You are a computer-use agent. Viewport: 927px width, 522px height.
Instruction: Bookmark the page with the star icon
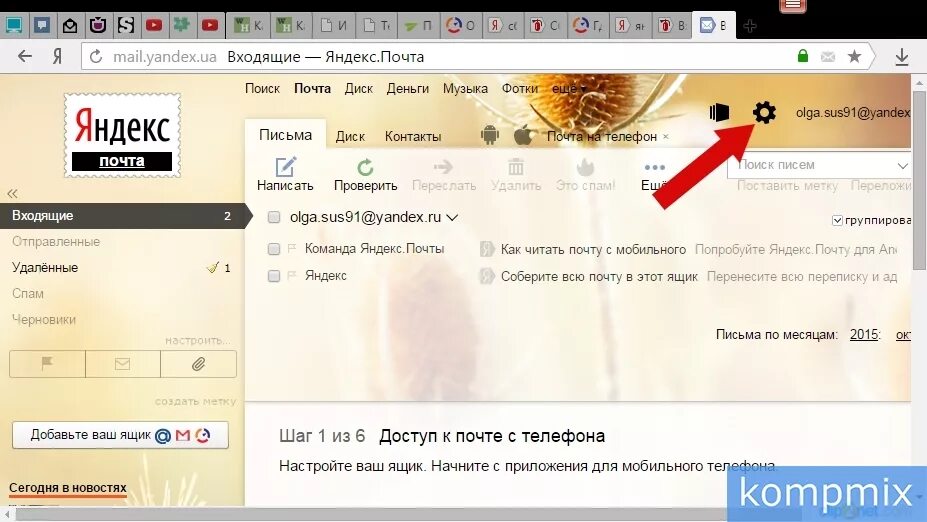(x=854, y=57)
